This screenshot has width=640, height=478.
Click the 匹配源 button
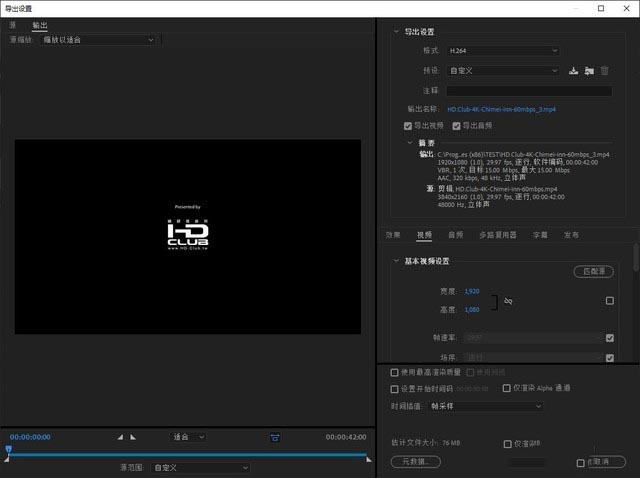(593, 272)
